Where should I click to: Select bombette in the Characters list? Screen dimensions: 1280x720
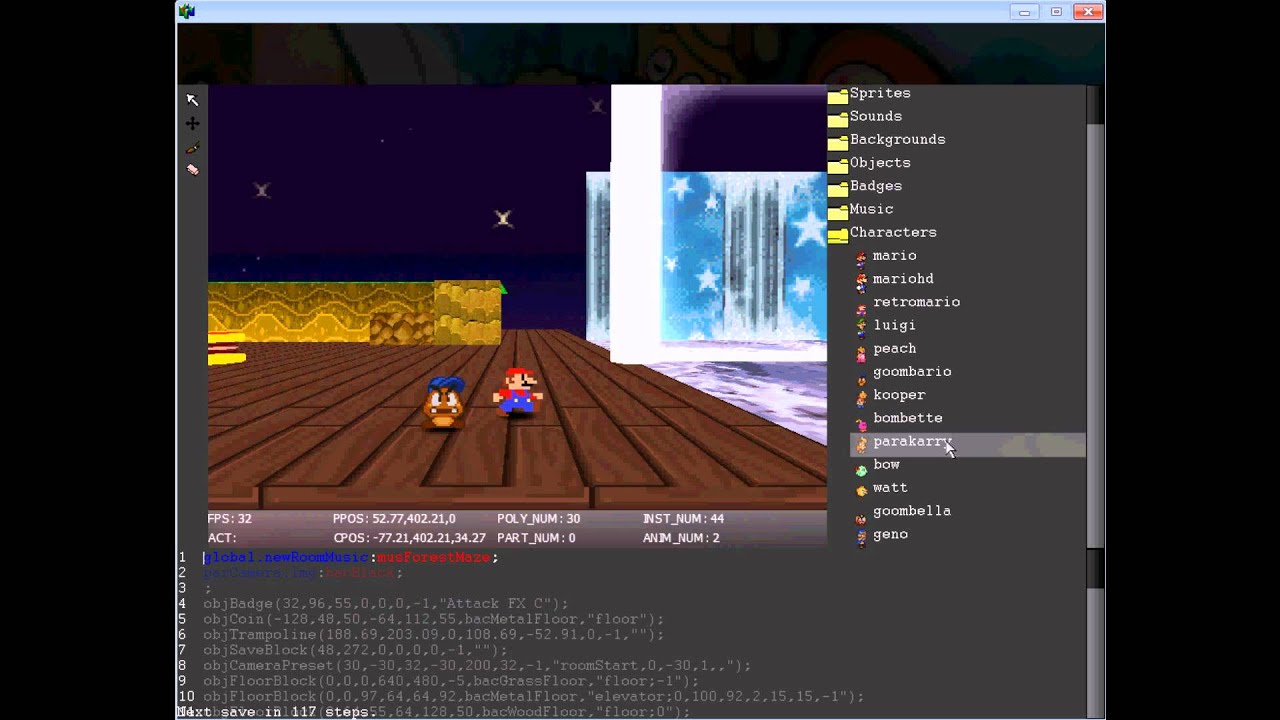907,418
